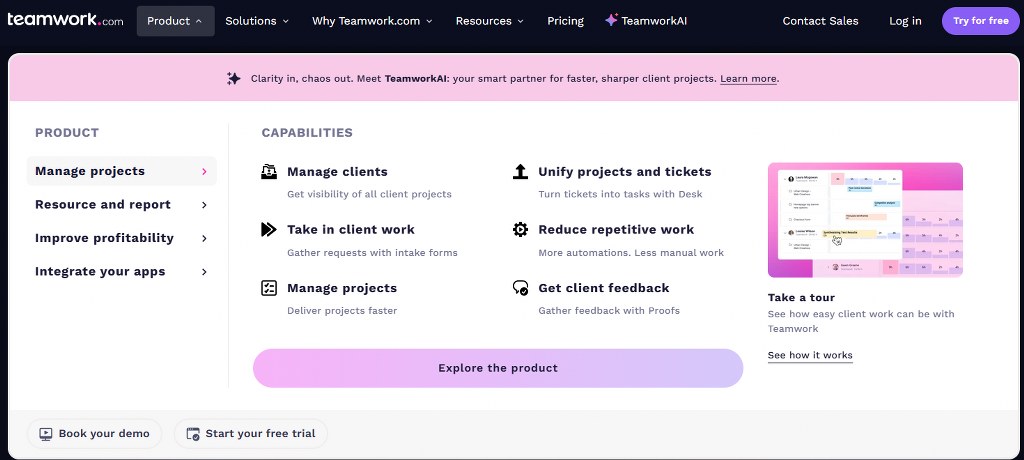Viewport: 1024px width, 460px height.
Task: Expand the Integrate your apps submenu arrow
Action: (x=204, y=271)
